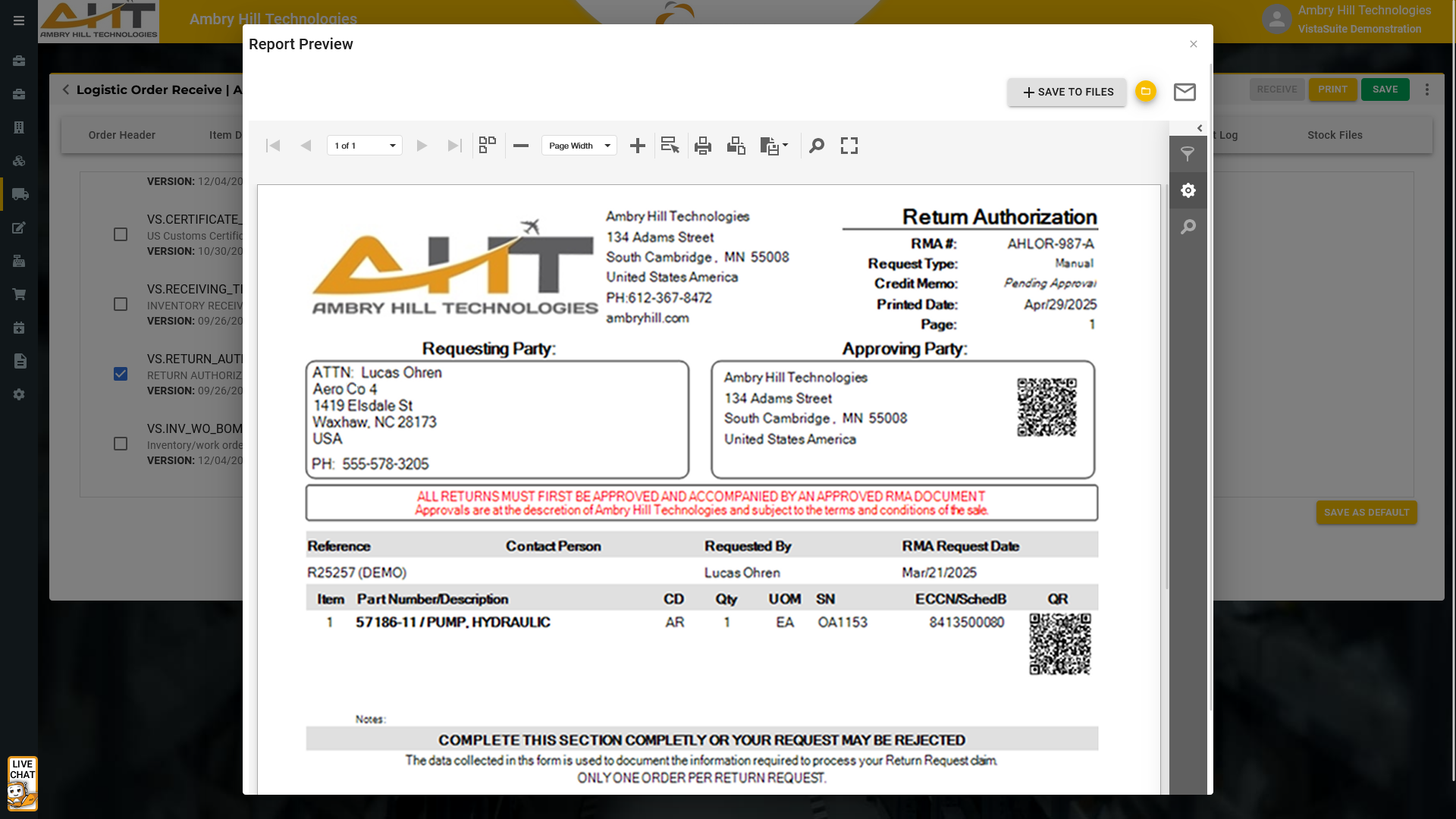Uncheck the VS.RETURN_AUTH report checkbox
This screenshot has height=819, width=1456.
point(121,374)
